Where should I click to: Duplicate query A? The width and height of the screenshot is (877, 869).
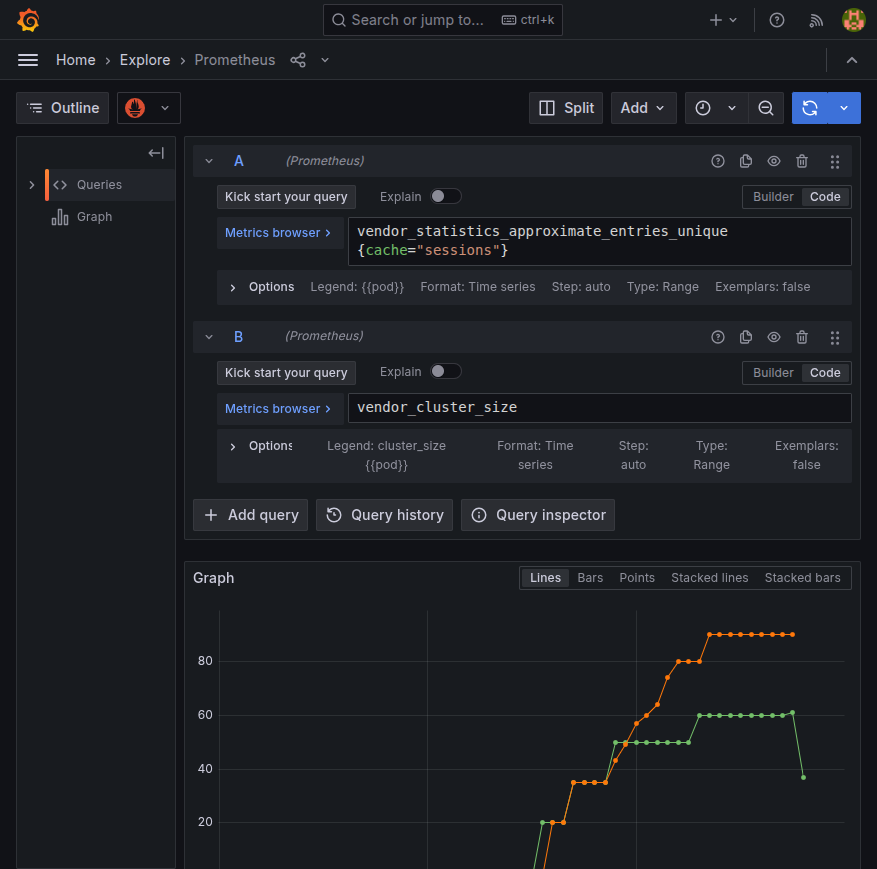point(746,162)
